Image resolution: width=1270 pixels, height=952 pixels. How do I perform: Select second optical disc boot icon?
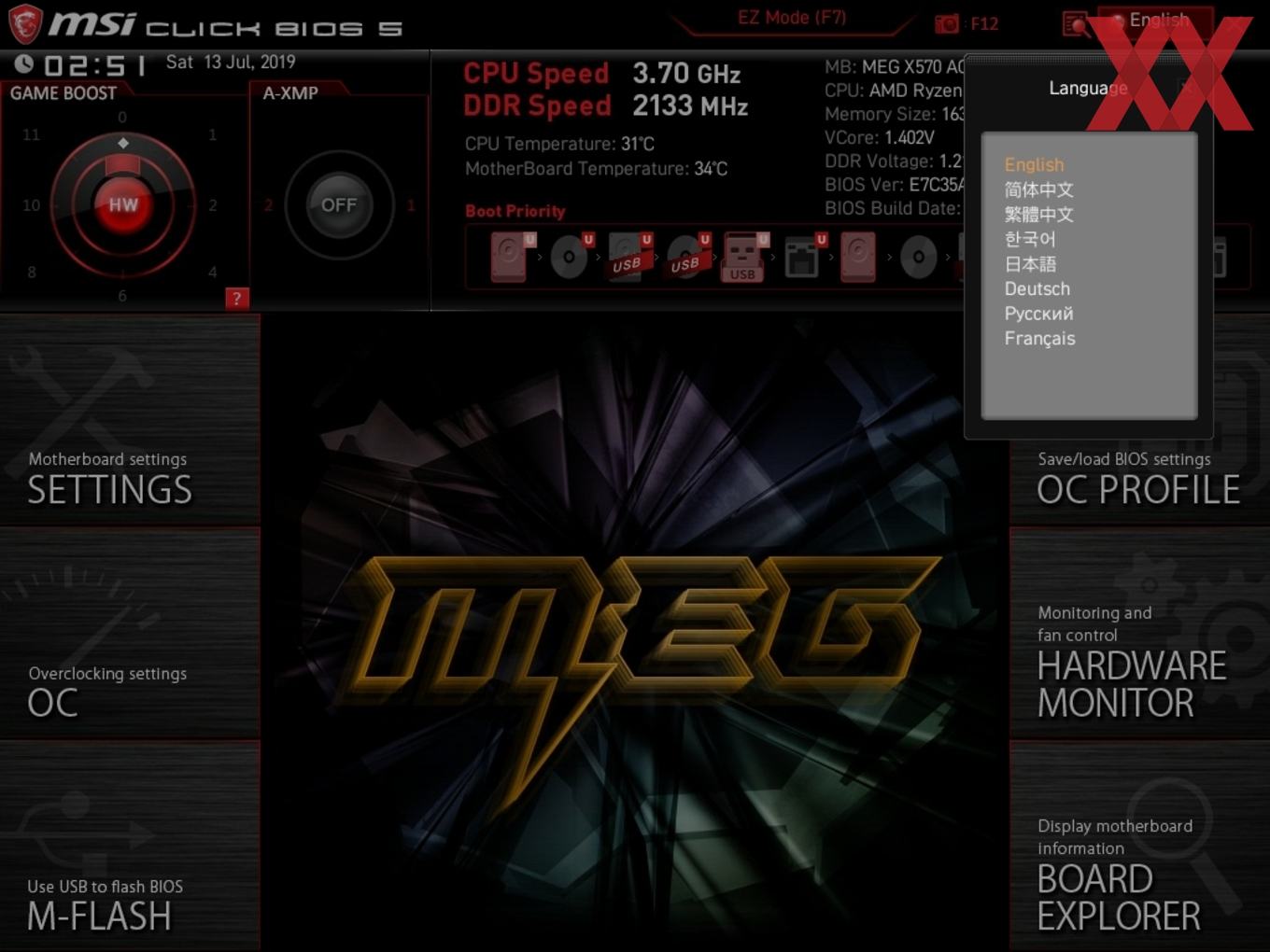tap(919, 257)
